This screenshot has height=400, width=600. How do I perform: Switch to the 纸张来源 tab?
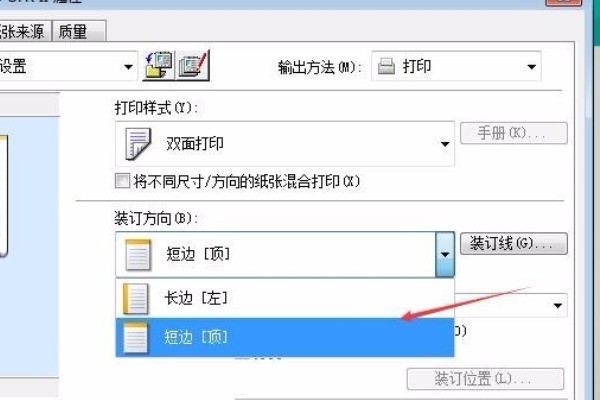coord(25,31)
